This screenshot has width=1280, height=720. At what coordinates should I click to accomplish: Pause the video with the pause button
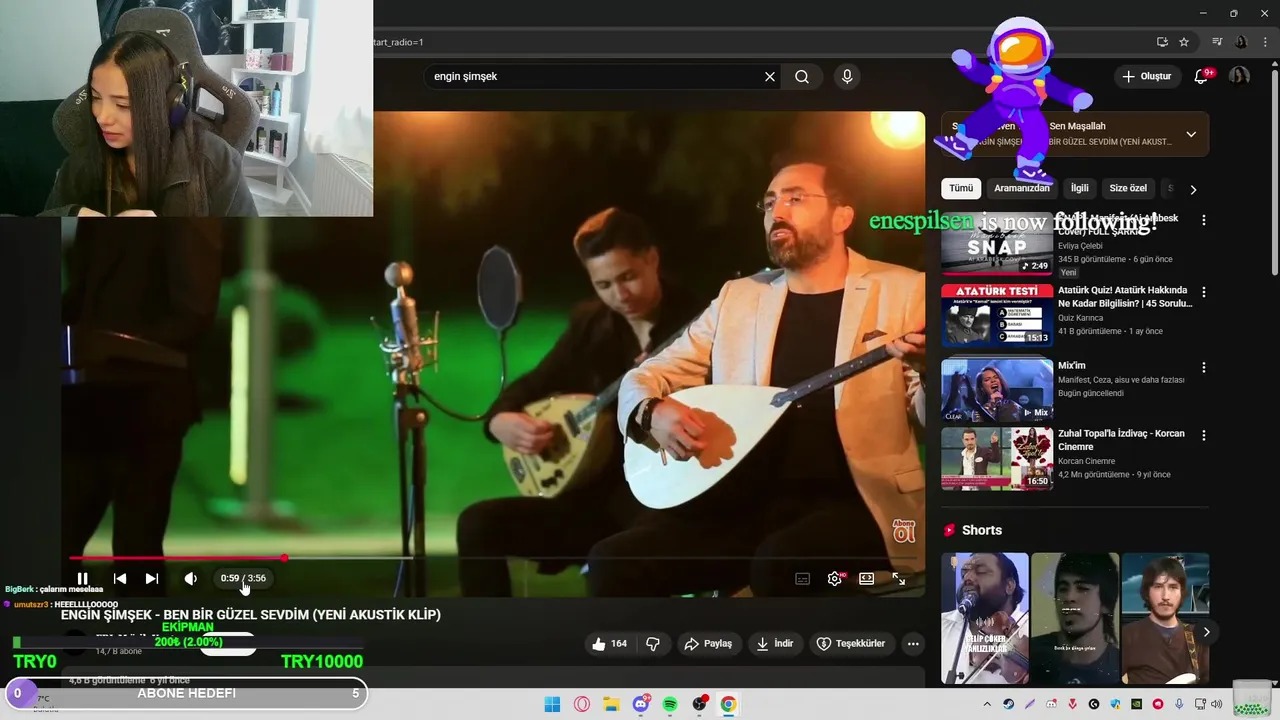[x=83, y=578]
